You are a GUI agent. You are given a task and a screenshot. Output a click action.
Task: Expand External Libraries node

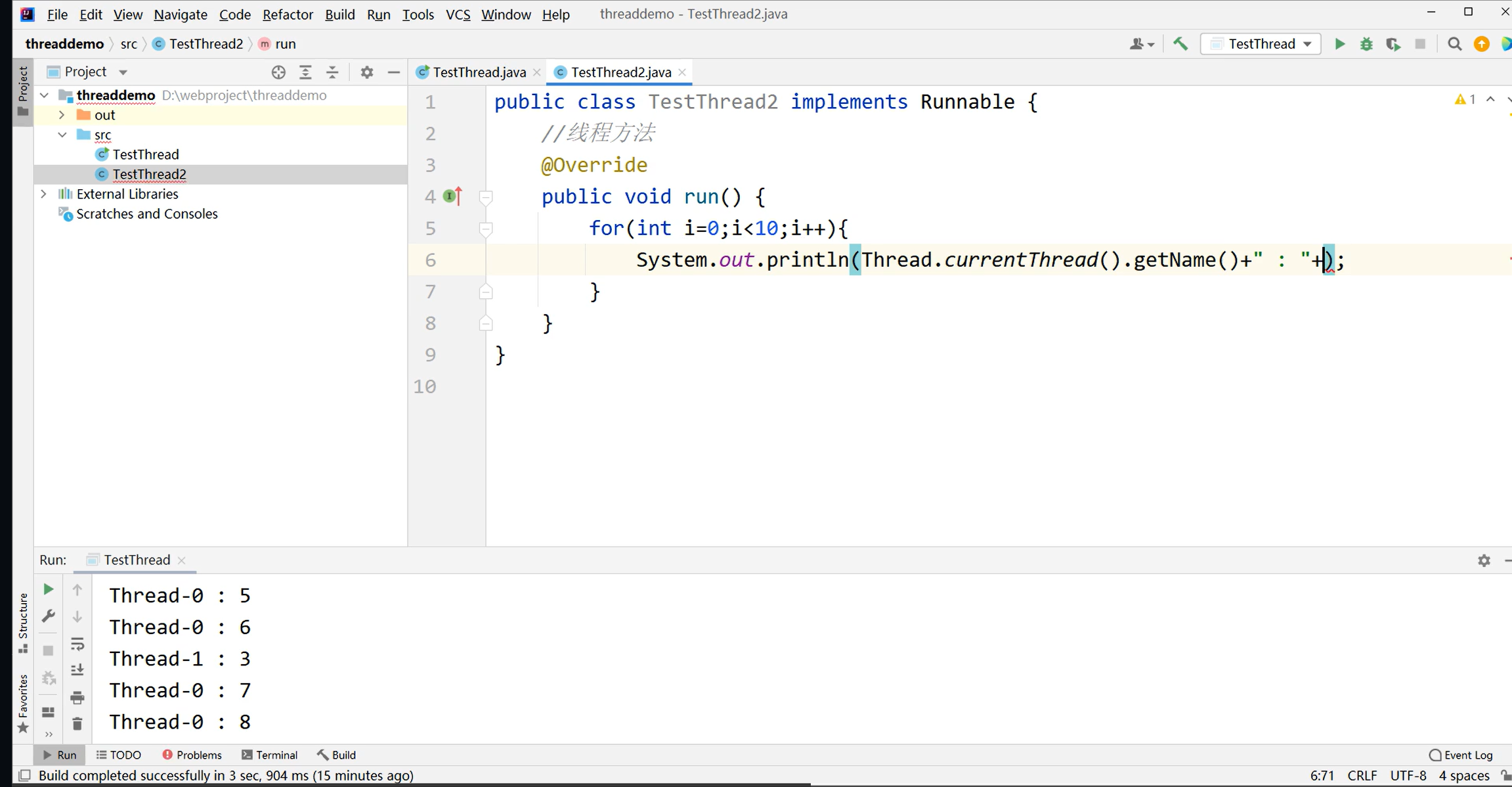tap(44, 194)
